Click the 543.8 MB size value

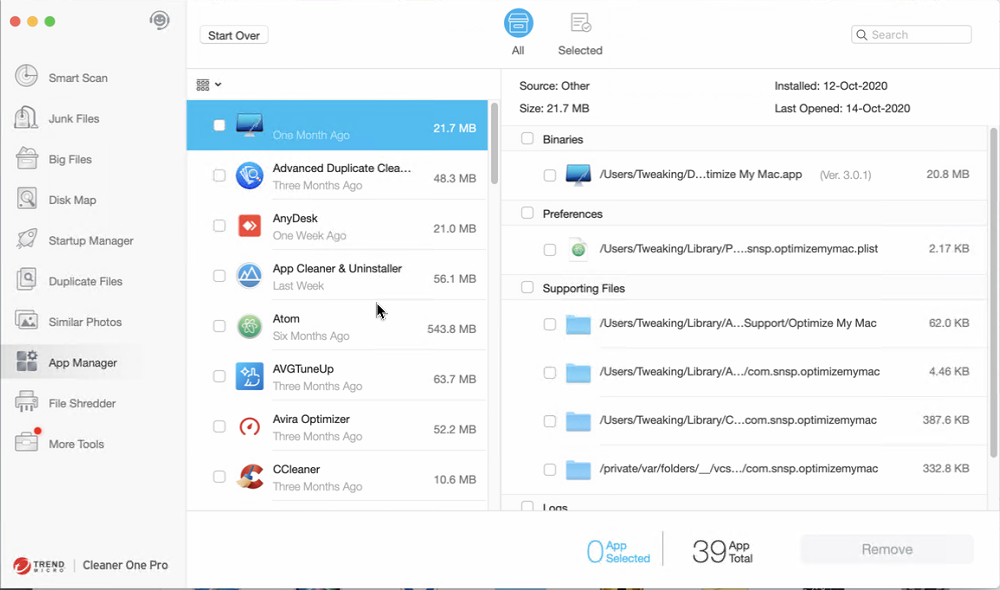point(452,329)
